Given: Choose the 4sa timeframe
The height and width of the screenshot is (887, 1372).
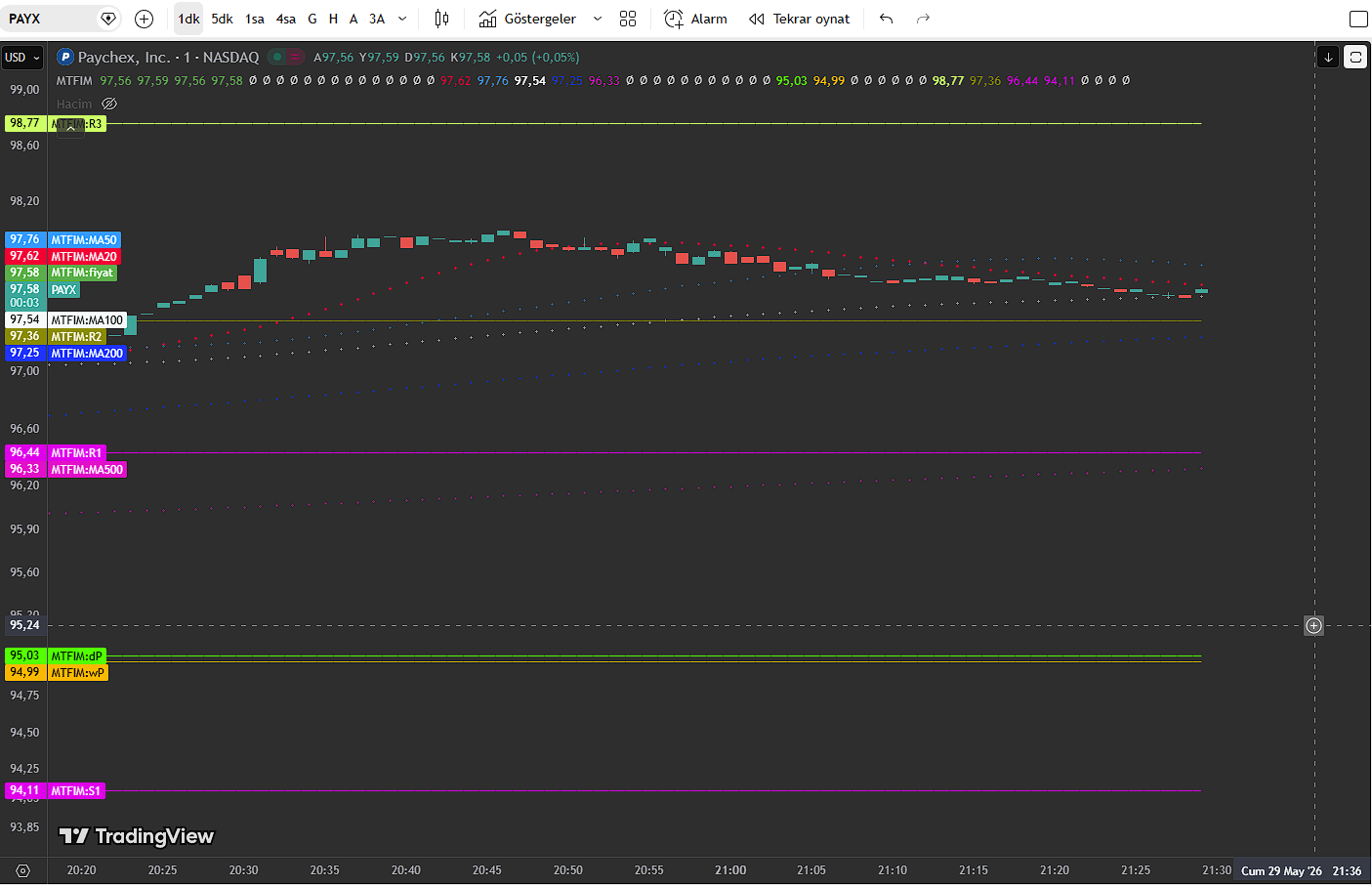Looking at the screenshot, I should point(286,19).
